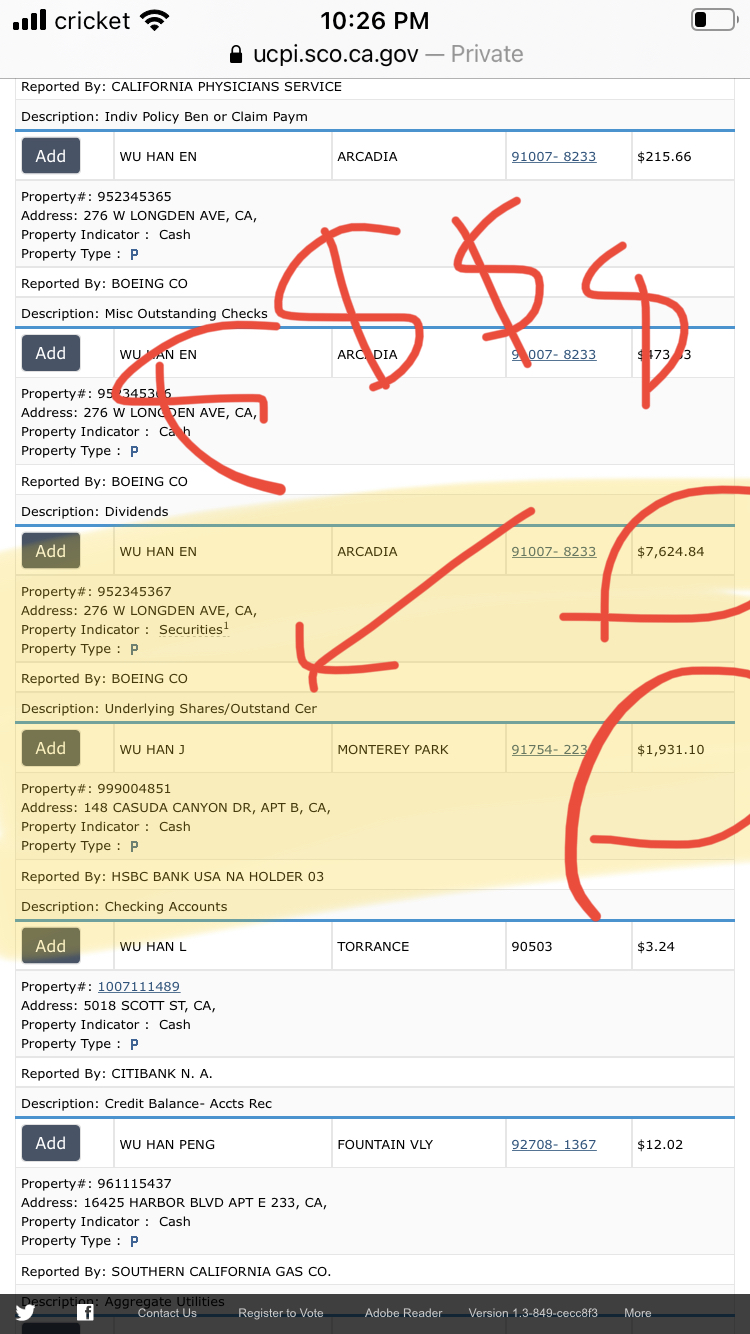This screenshot has width=750, height=1334.
Task: Select the amount $7,624.84
Action: 670,552
